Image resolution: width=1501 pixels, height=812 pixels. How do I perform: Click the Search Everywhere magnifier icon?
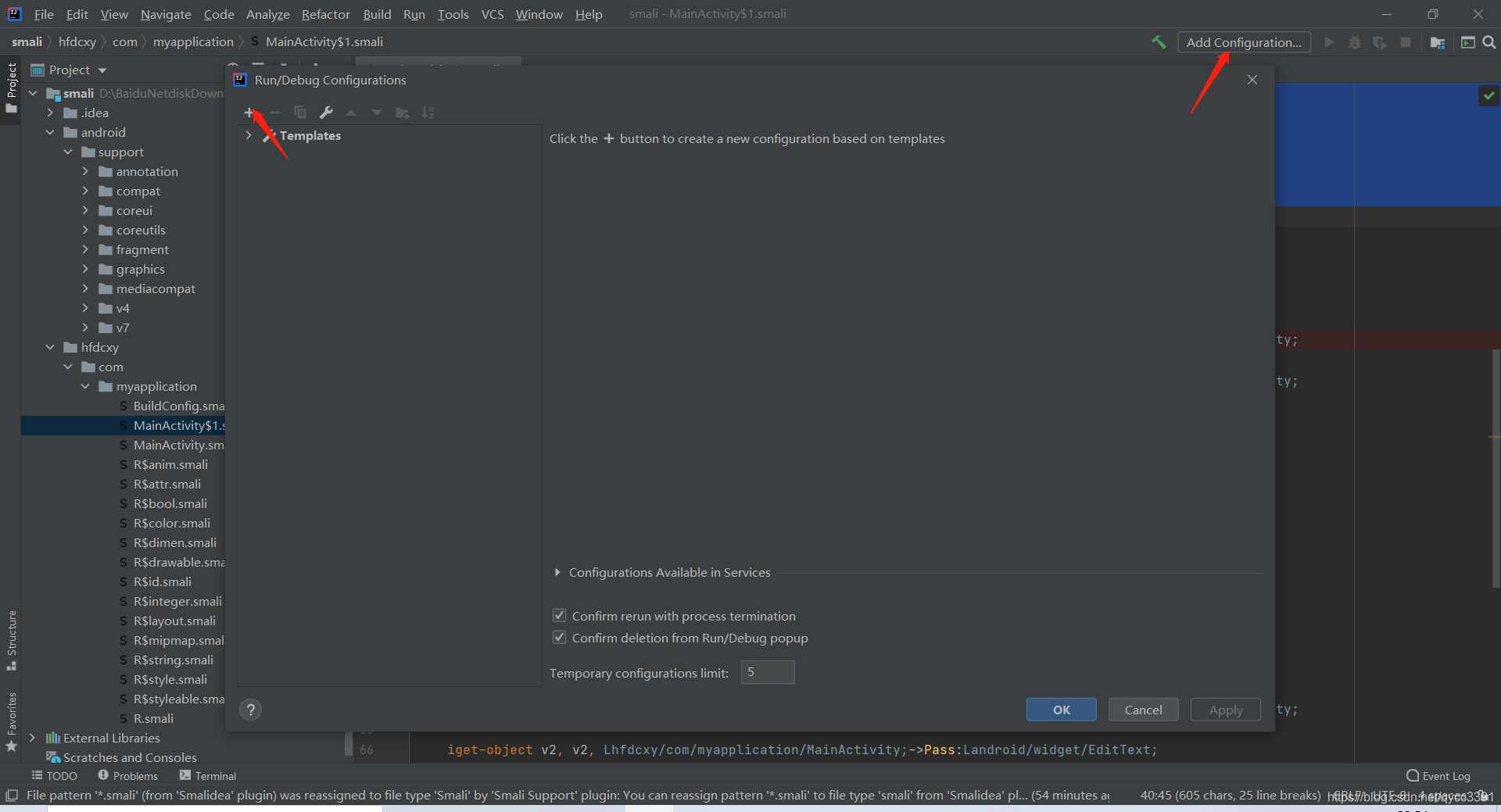click(1489, 42)
